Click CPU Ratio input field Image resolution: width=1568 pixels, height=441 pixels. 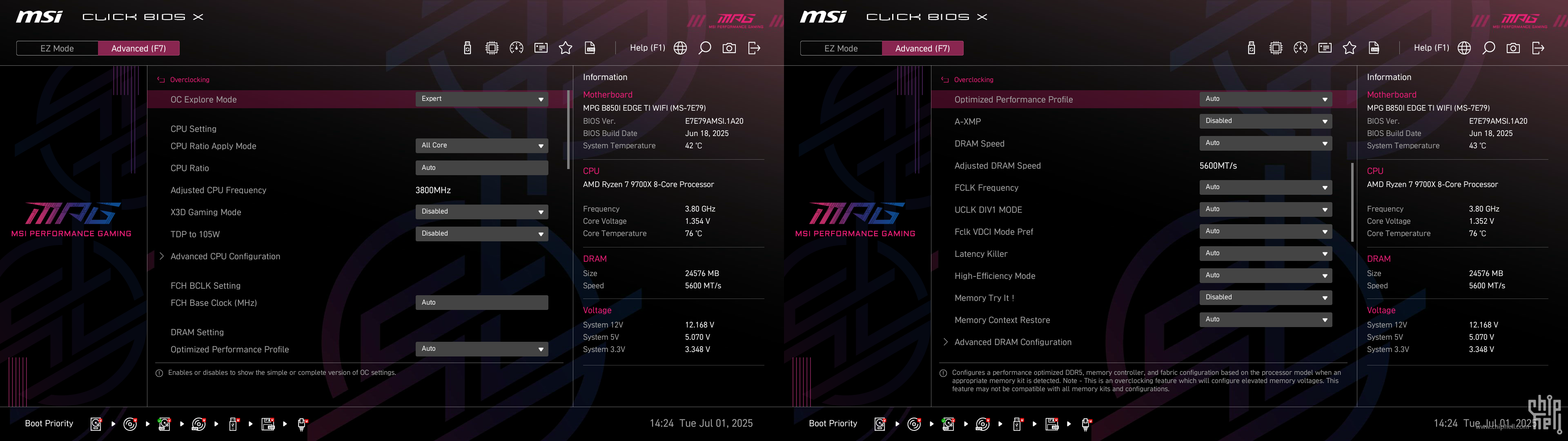coord(481,168)
